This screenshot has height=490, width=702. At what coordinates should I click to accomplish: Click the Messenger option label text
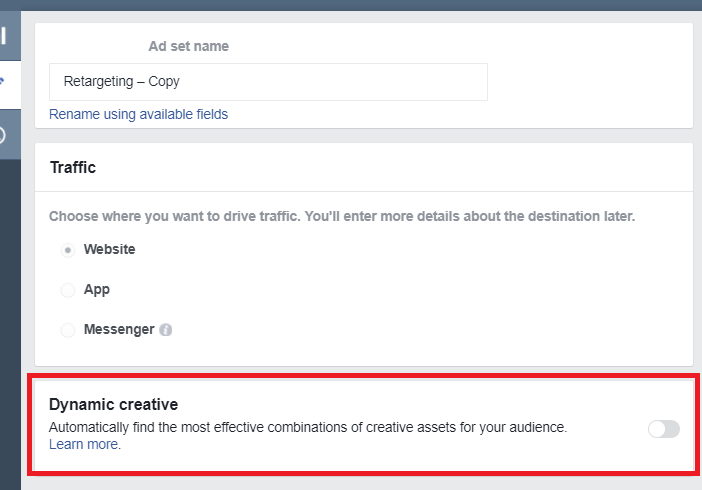pos(119,329)
